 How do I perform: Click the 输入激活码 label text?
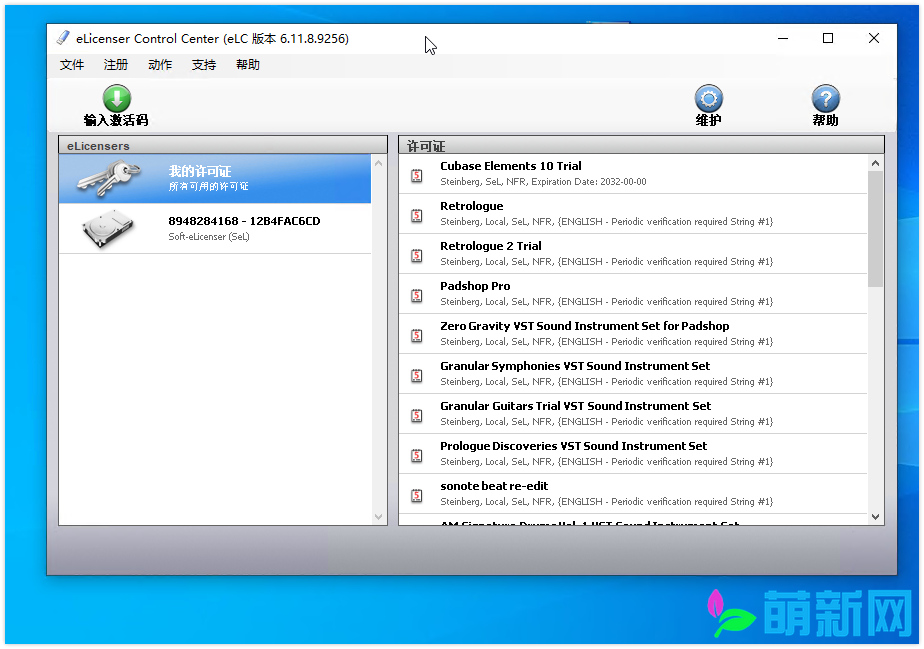pyautogui.click(x=116, y=120)
